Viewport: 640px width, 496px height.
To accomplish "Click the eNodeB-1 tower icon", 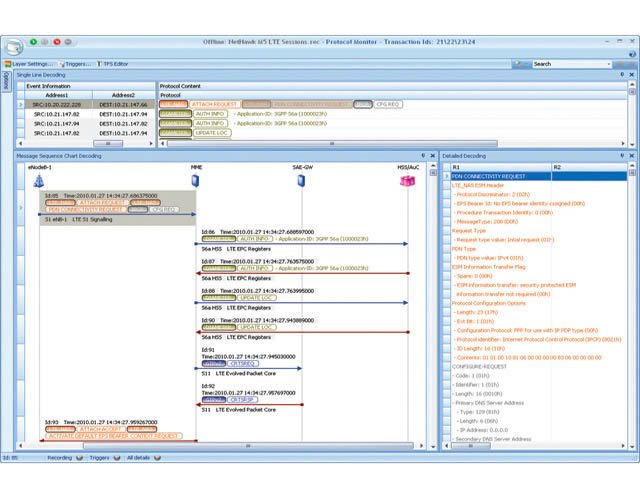I will click(x=39, y=180).
